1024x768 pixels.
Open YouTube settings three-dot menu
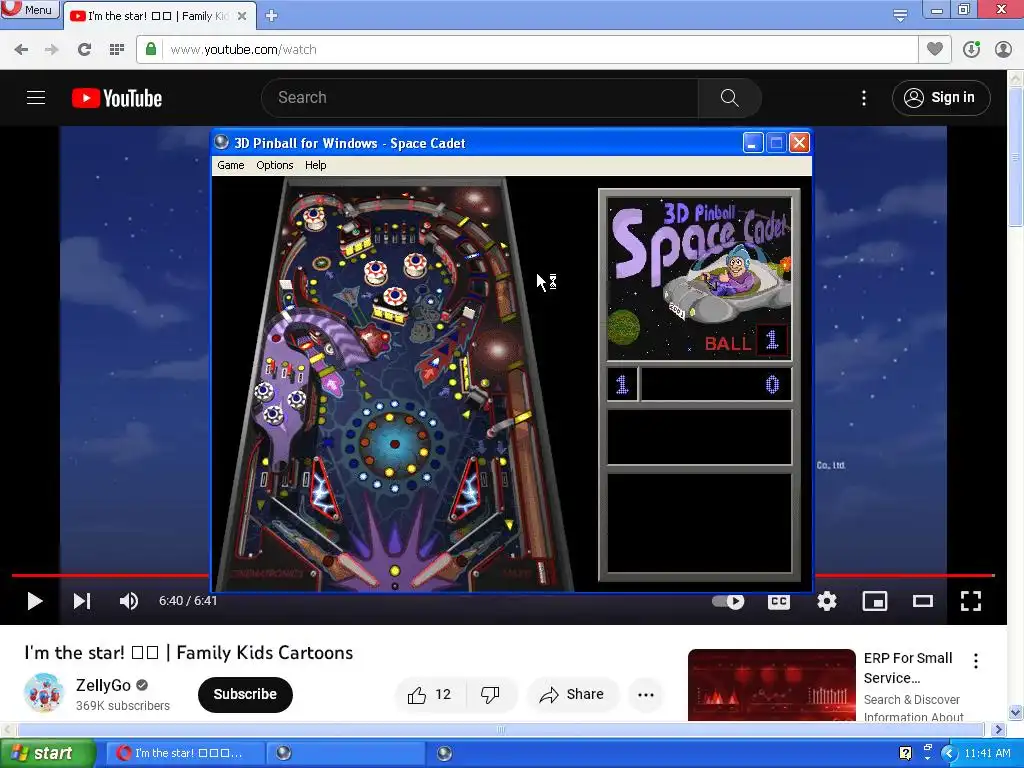864,98
